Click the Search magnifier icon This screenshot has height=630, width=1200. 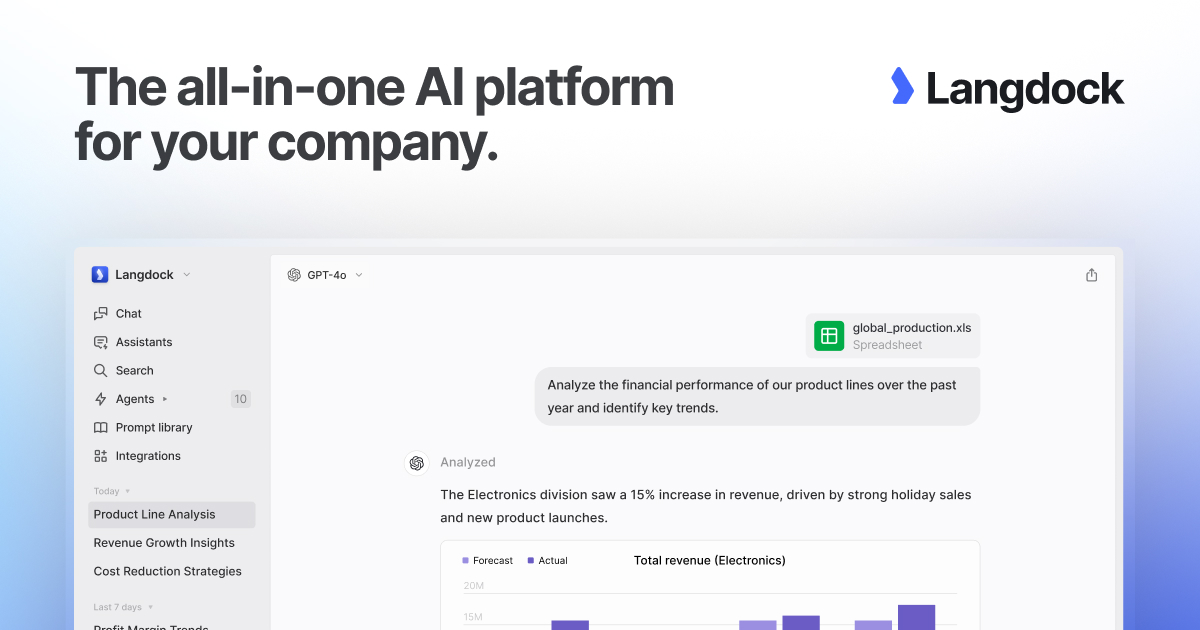coord(100,370)
